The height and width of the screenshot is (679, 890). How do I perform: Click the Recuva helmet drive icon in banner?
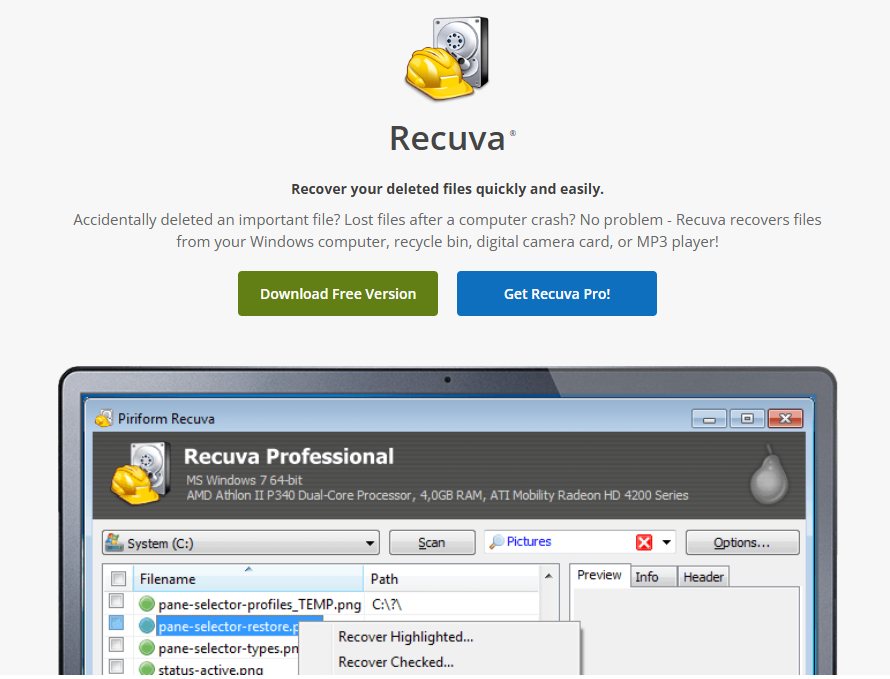[x=141, y=473]
